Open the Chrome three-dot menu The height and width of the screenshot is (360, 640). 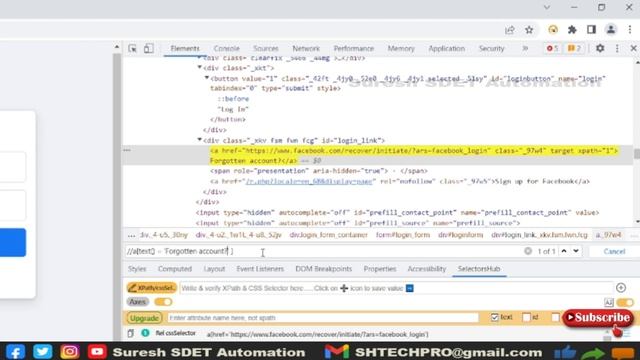point(630,29)
